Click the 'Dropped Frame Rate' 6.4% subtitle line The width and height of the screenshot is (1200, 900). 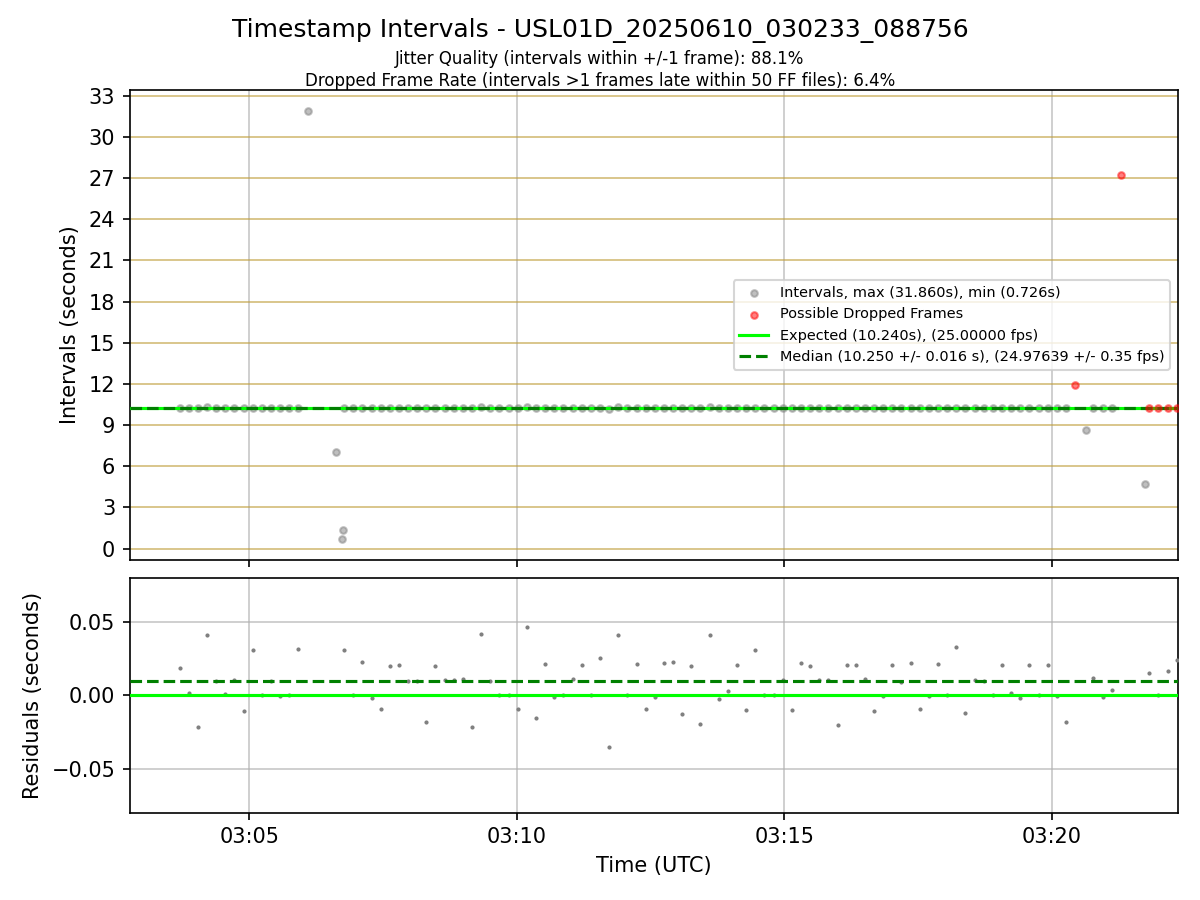[x=600, y=79]
